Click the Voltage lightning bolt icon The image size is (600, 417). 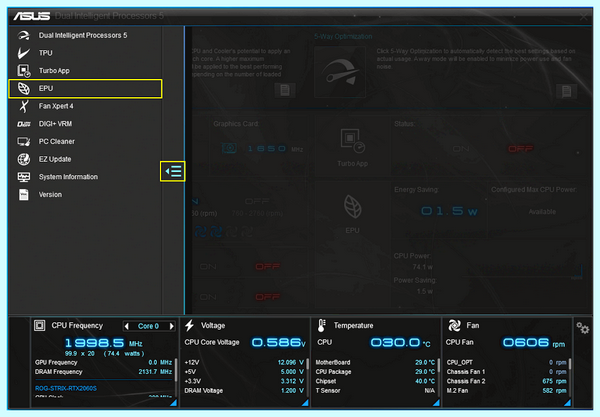pos(189,326)
